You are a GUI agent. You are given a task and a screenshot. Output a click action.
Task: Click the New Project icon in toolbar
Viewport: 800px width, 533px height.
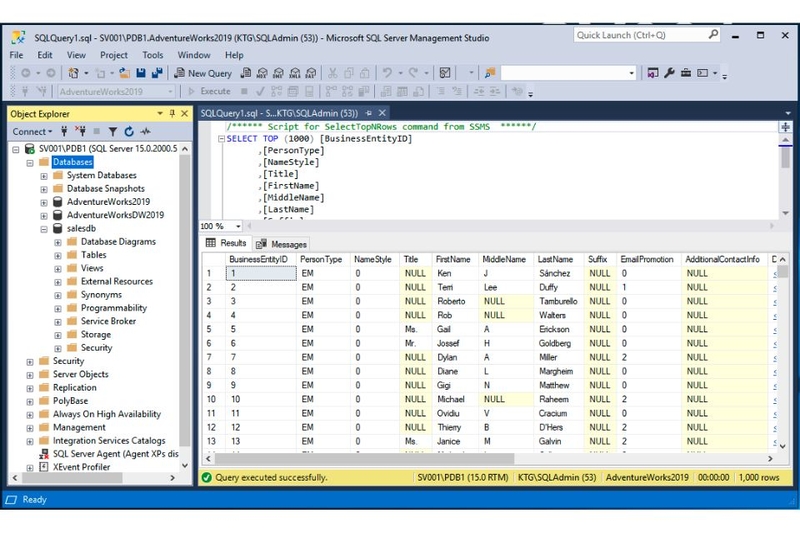[x=73, y=73]
